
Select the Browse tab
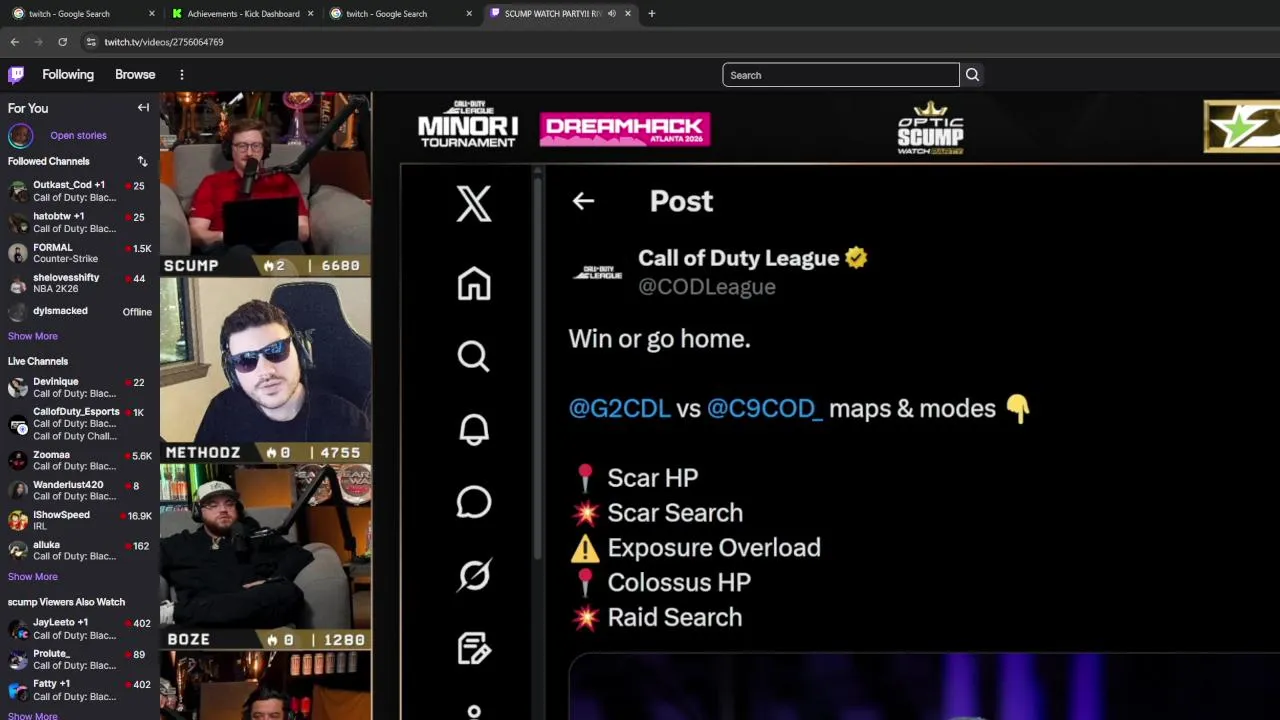click(135, 75)
